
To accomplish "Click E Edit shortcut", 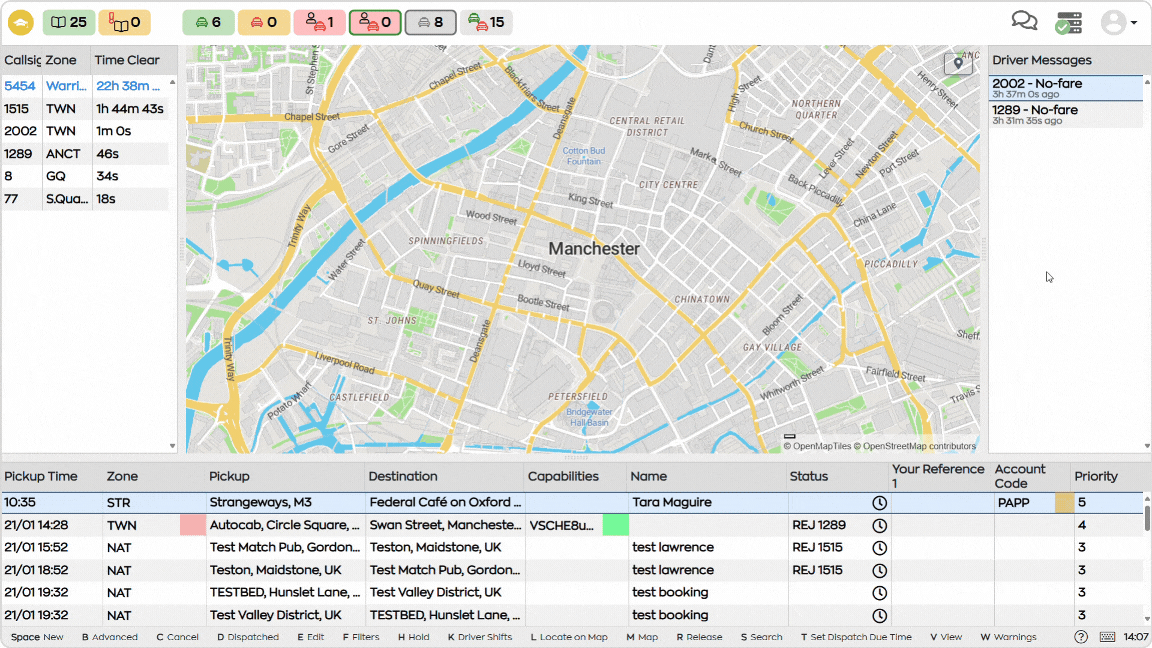I will 311,637.
